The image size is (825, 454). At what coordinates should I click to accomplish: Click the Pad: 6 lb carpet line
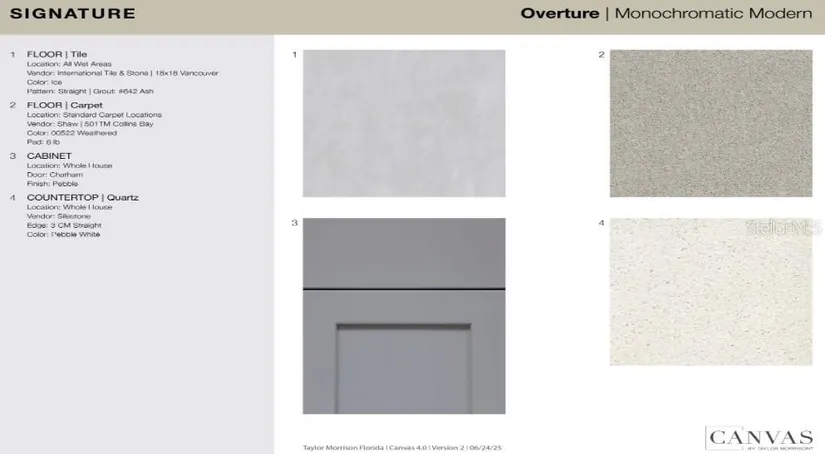point(44,142)
